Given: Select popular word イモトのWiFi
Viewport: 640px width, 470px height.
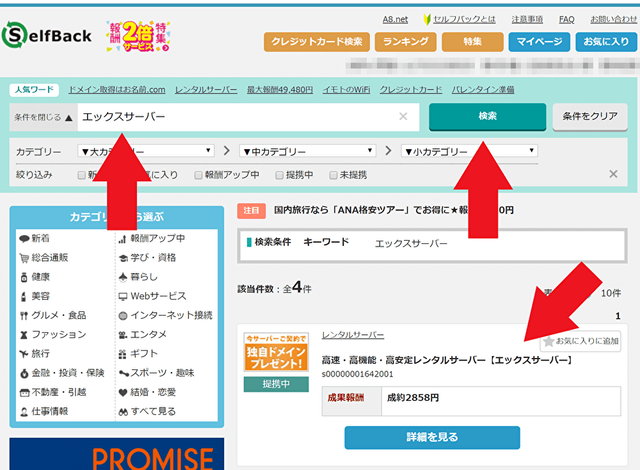Looking at the screenshot, I should pyautogui.click(x=346, y=90).
